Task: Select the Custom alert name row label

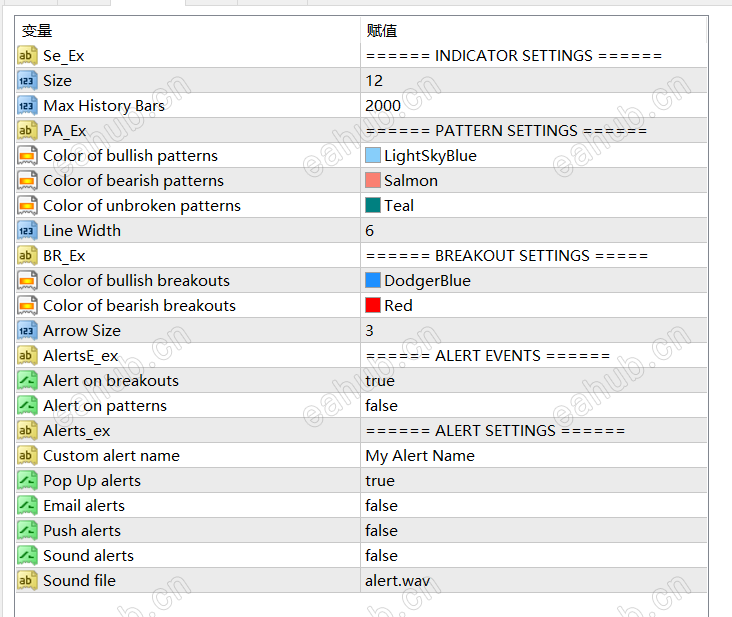Action: click(x=111, y=456)
